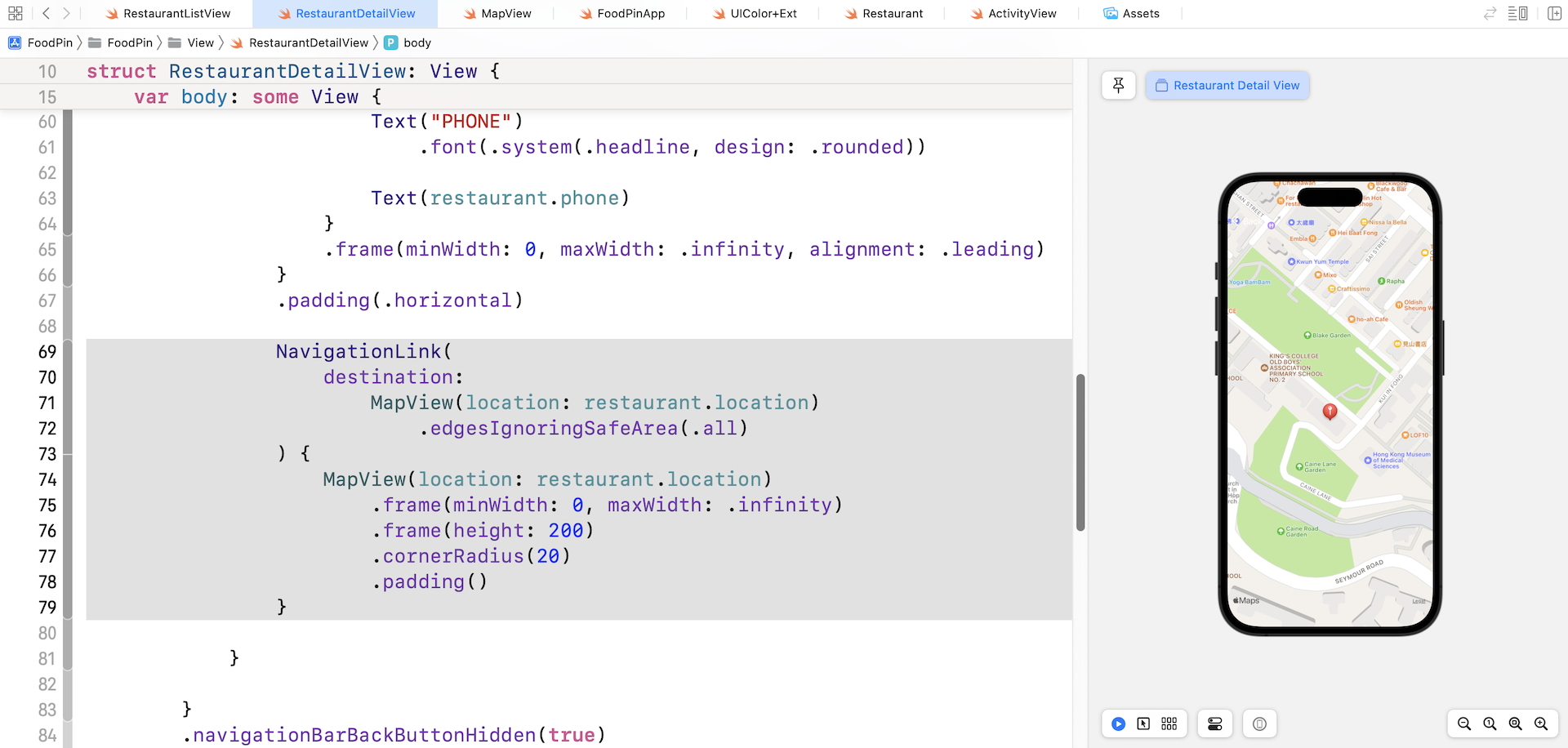The height and width of the screenshot is (748, 1568).
Task: Go back to previous file in history
Action: (x=46, y=13)
